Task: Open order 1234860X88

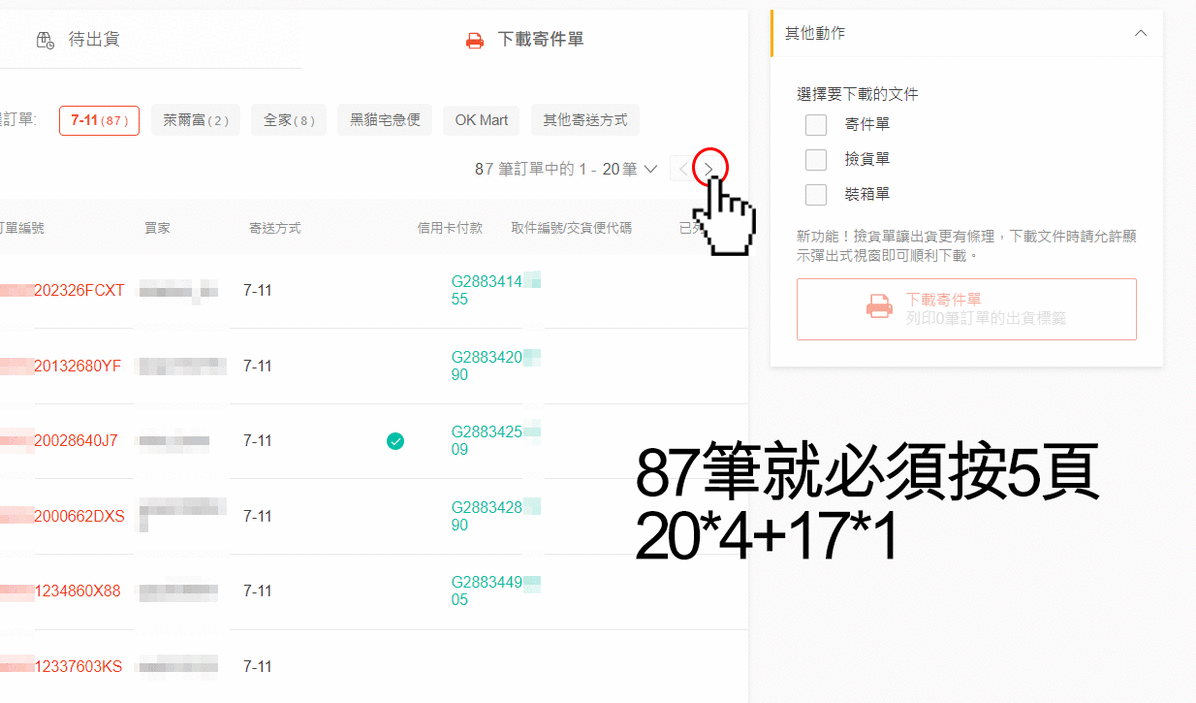Action: [77, 591]
